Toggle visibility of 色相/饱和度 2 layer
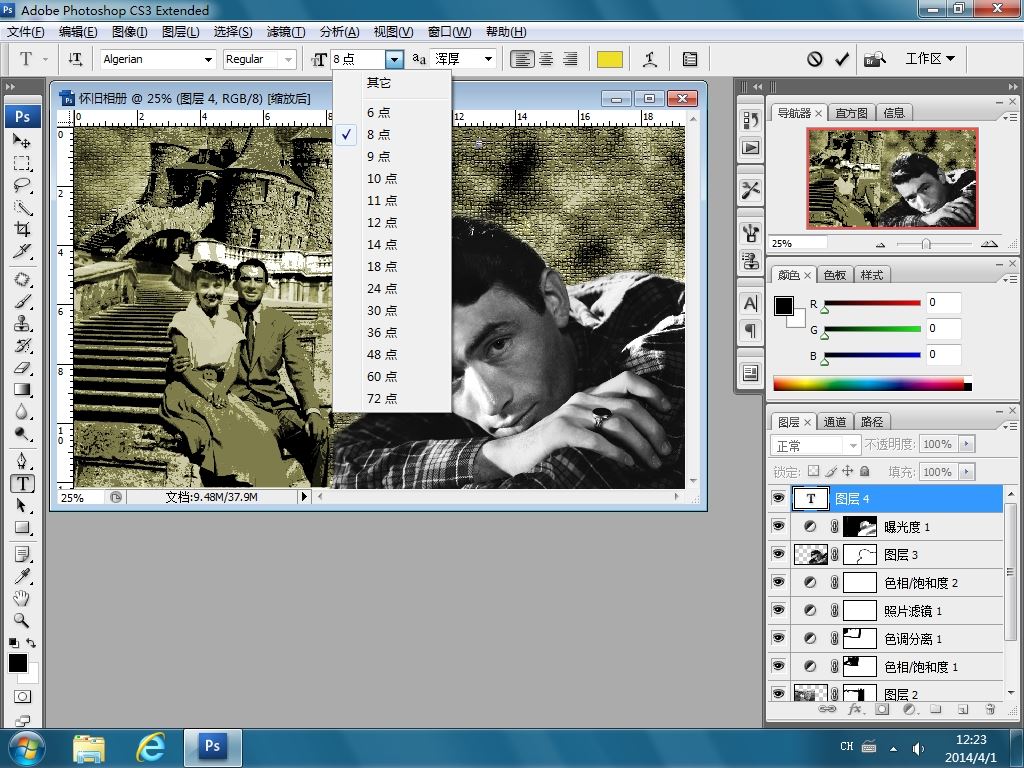Screen dimensions: 1024x768 tap(778, 583)
